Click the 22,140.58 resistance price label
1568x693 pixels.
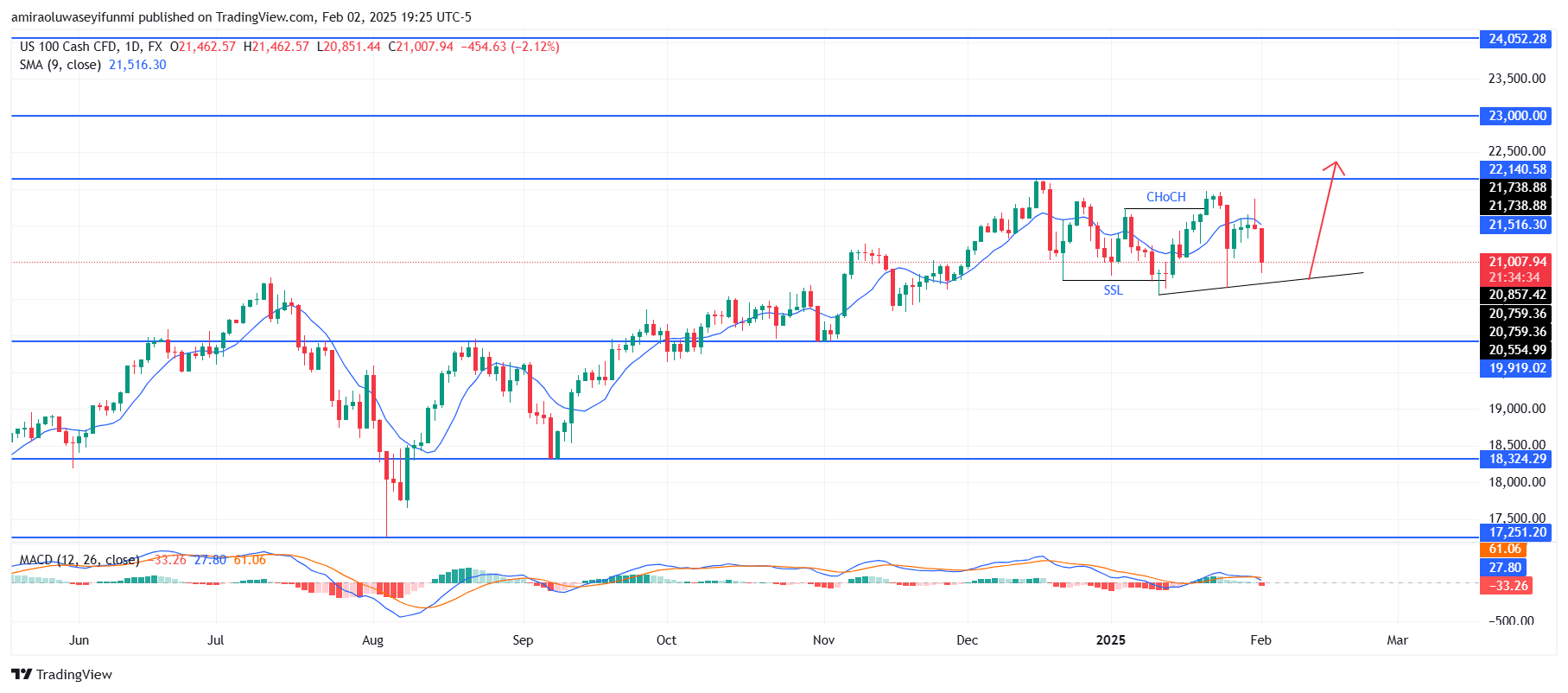point(1516,169)
